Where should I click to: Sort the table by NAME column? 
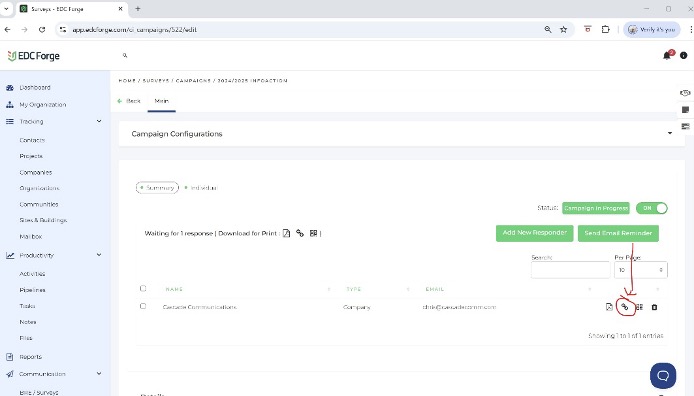pos(174,289)
